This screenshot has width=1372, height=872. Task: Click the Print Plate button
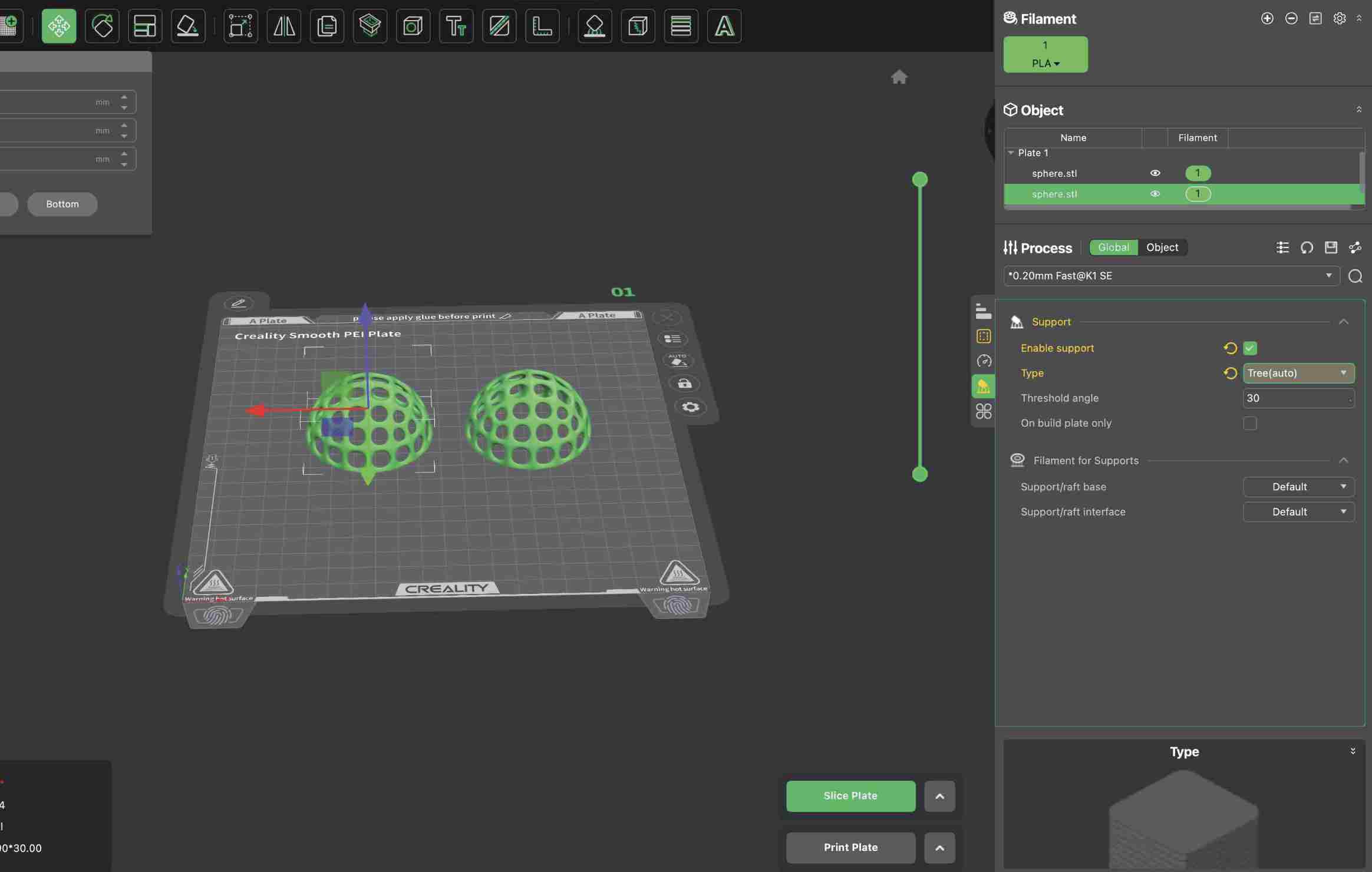850,848
